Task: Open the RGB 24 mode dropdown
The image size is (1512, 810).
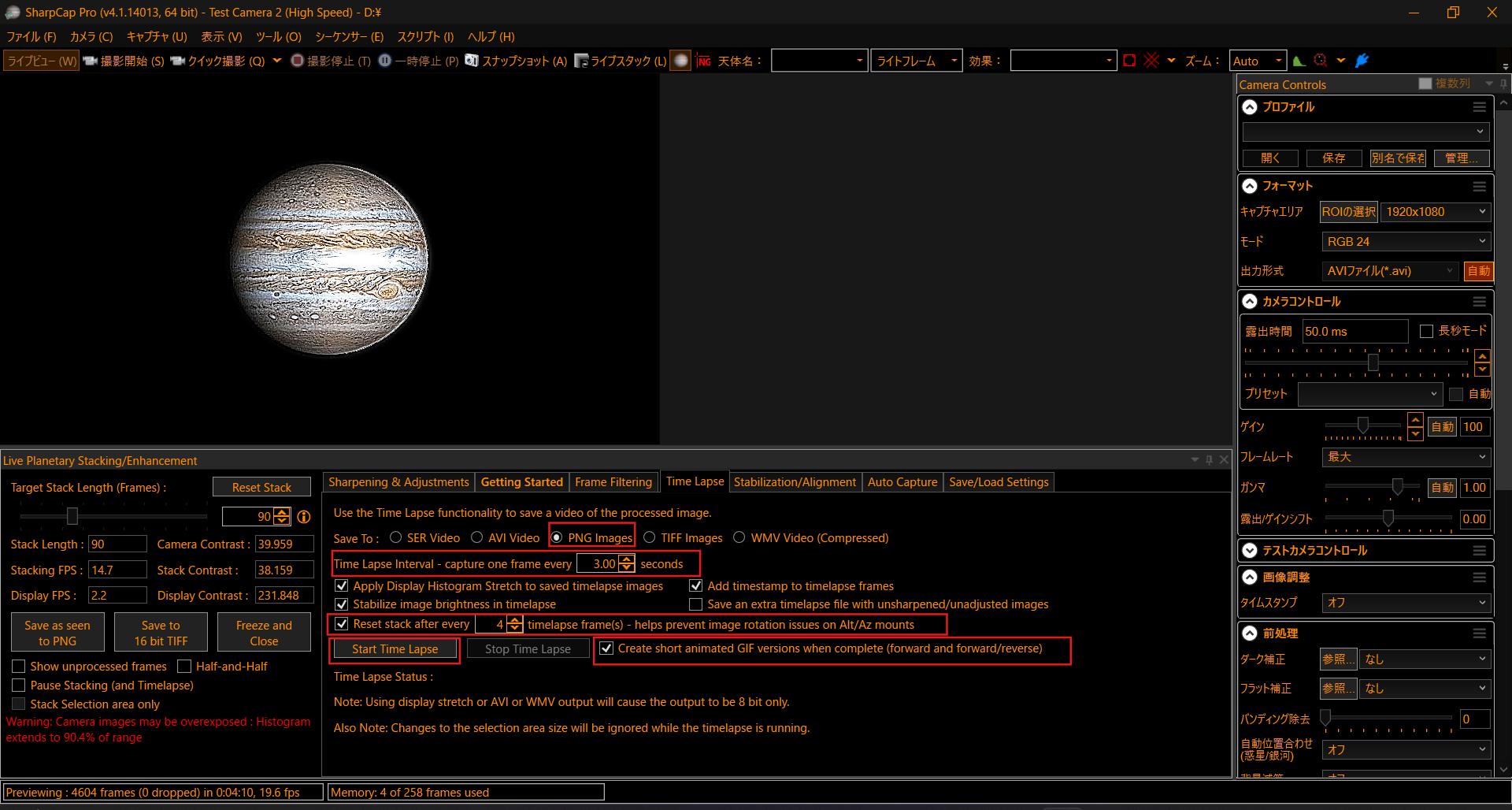Action: [x=1405, y=242]
